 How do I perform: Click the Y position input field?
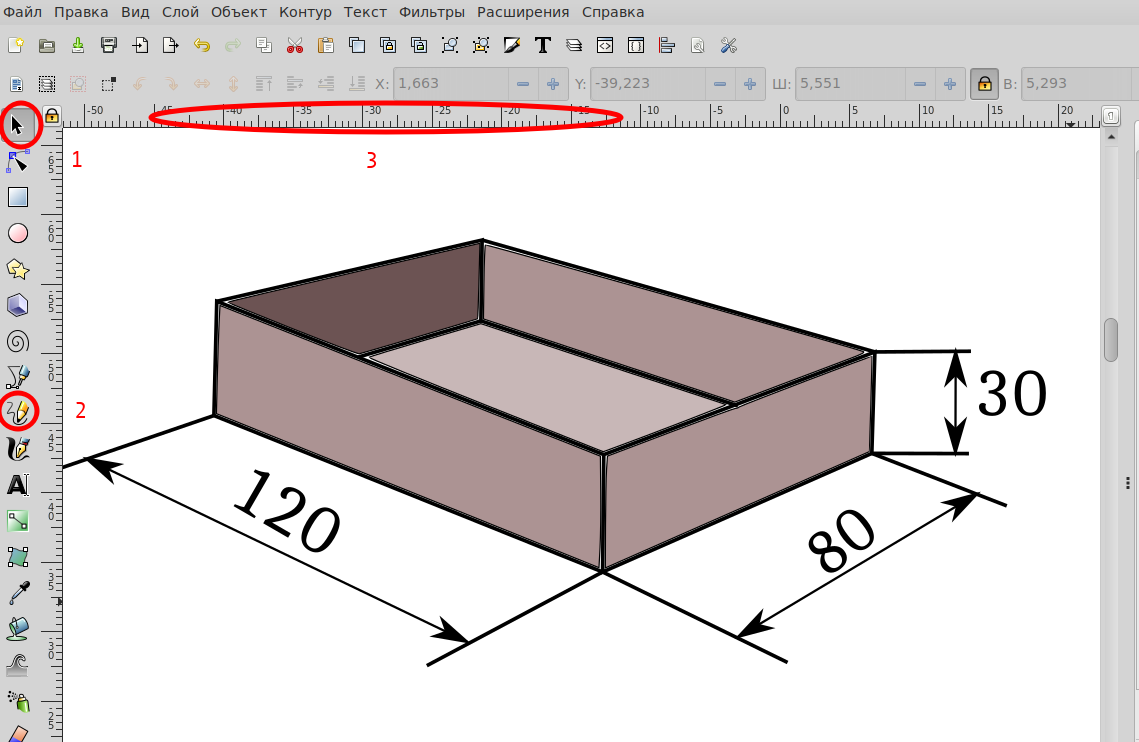click(x=648, y=84)
